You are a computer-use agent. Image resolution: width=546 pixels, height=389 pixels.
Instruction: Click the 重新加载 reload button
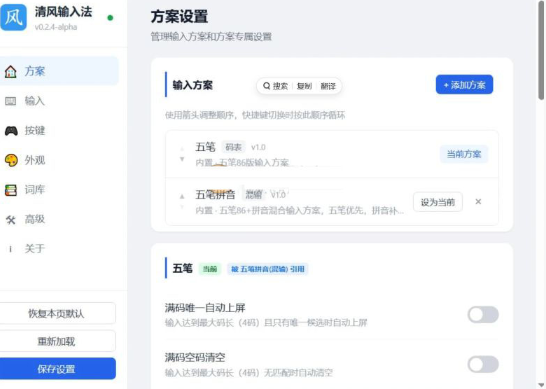coord(57,341)
